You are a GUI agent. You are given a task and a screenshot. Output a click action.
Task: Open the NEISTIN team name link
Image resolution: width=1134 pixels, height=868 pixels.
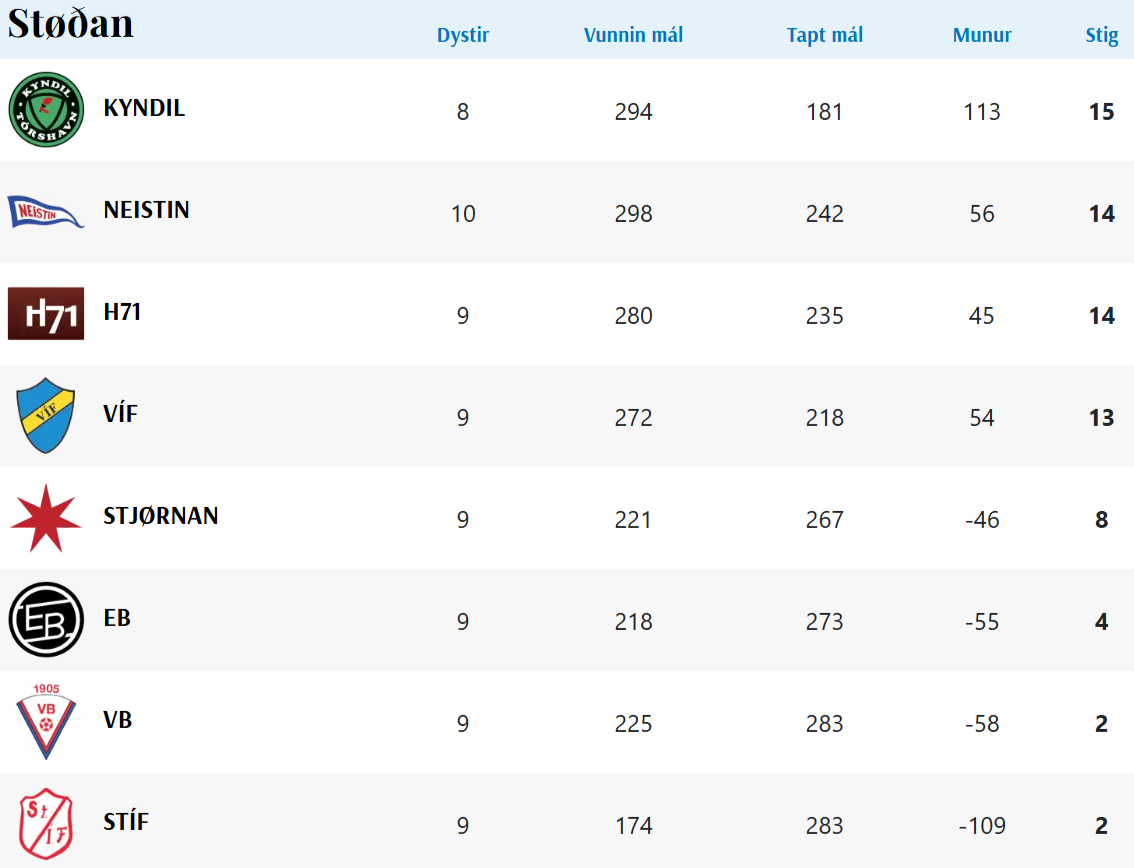pos(146,210)
